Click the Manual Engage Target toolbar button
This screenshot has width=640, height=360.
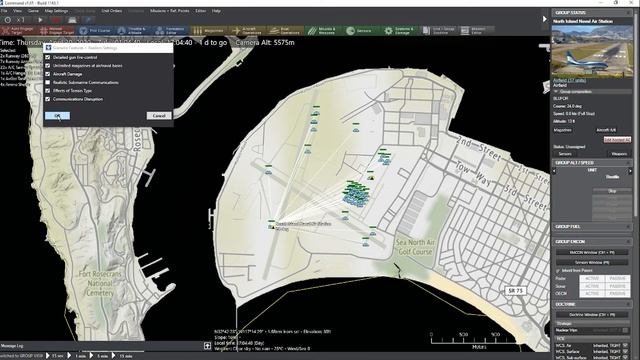pos(57,30)
